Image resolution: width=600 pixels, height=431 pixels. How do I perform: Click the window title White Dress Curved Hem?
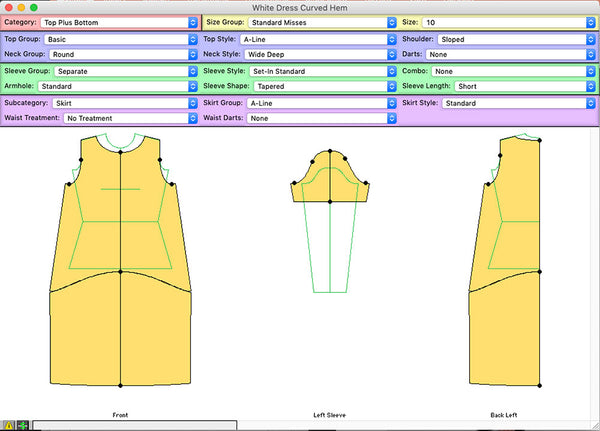[300, 8]
